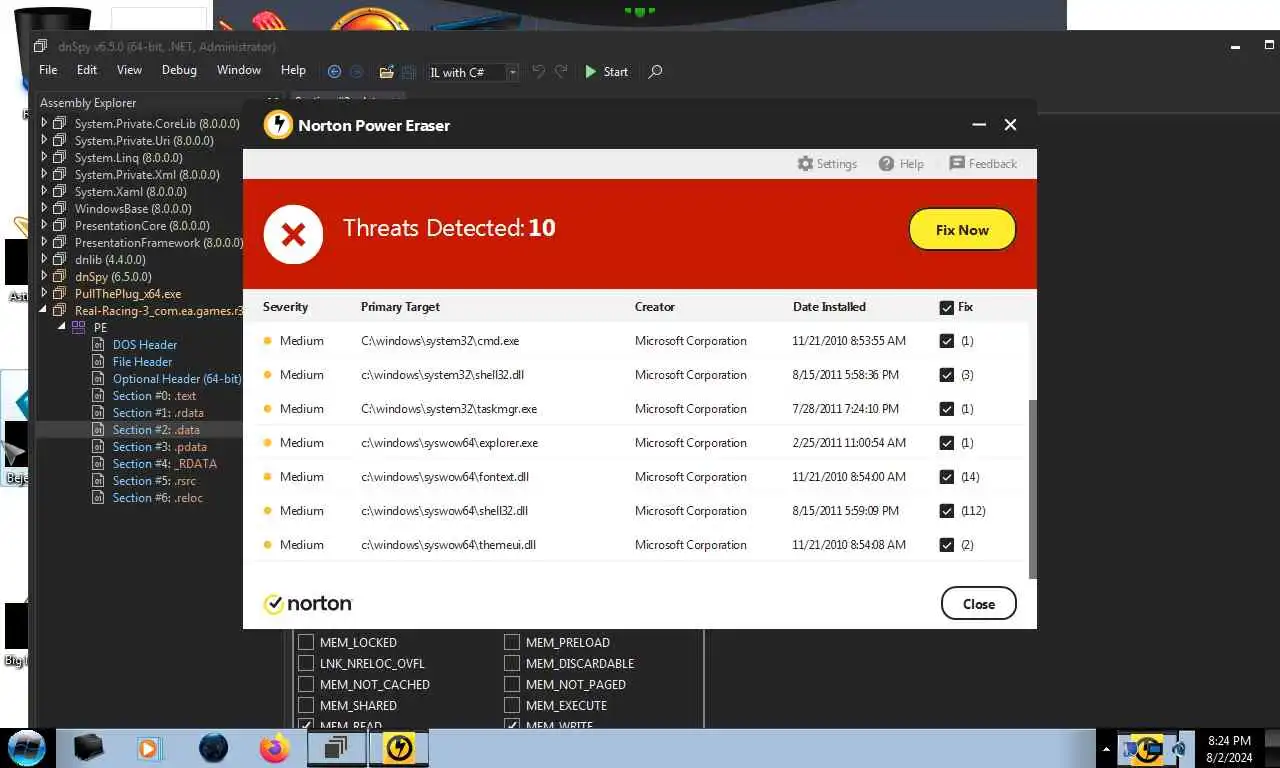1280x768 pixels.
Task: Click the threats list vertical scrollbar
Action: (1032, 488)
